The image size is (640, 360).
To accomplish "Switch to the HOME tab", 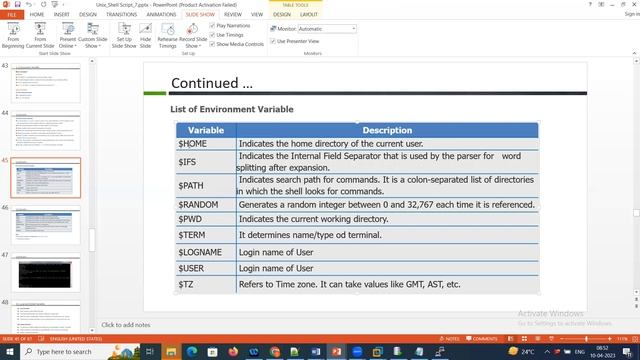I will coord(37,14).
